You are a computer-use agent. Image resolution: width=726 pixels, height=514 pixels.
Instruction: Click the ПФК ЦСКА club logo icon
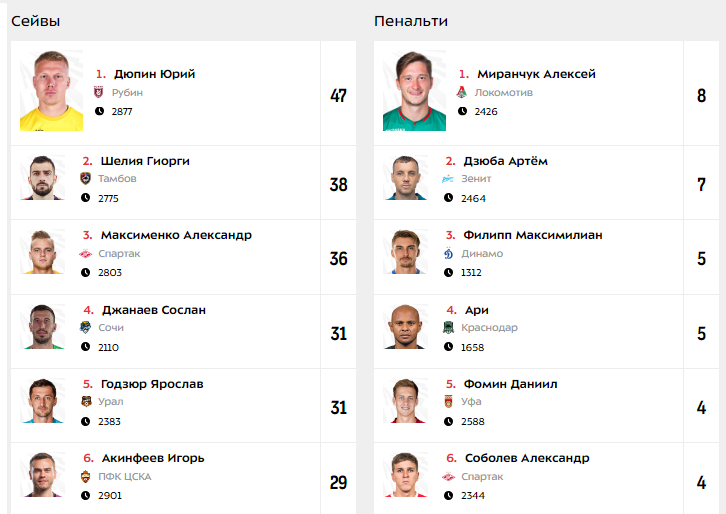[85, 476]
